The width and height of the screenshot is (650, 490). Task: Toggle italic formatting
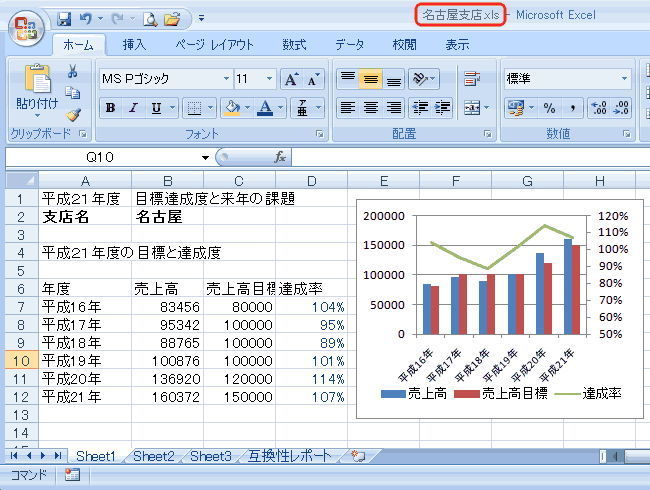(x=133, y=109)
